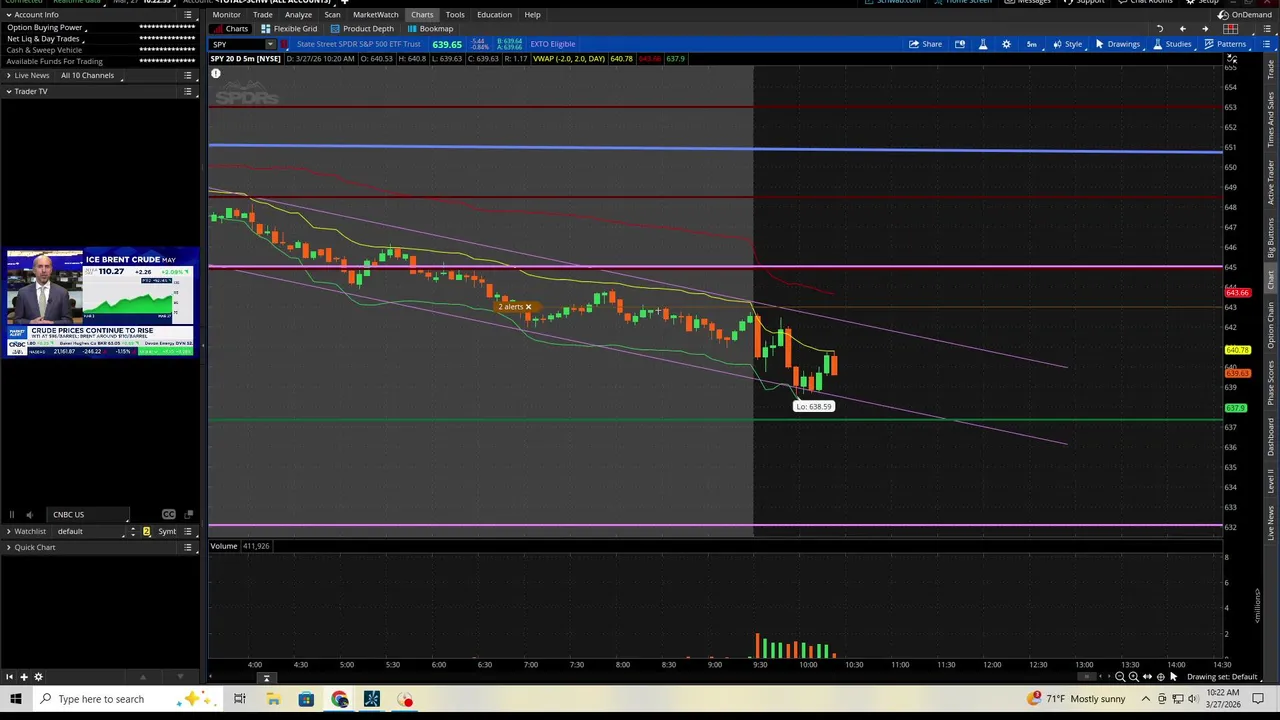Click the chart alerts calendar icon

point(960,44)
